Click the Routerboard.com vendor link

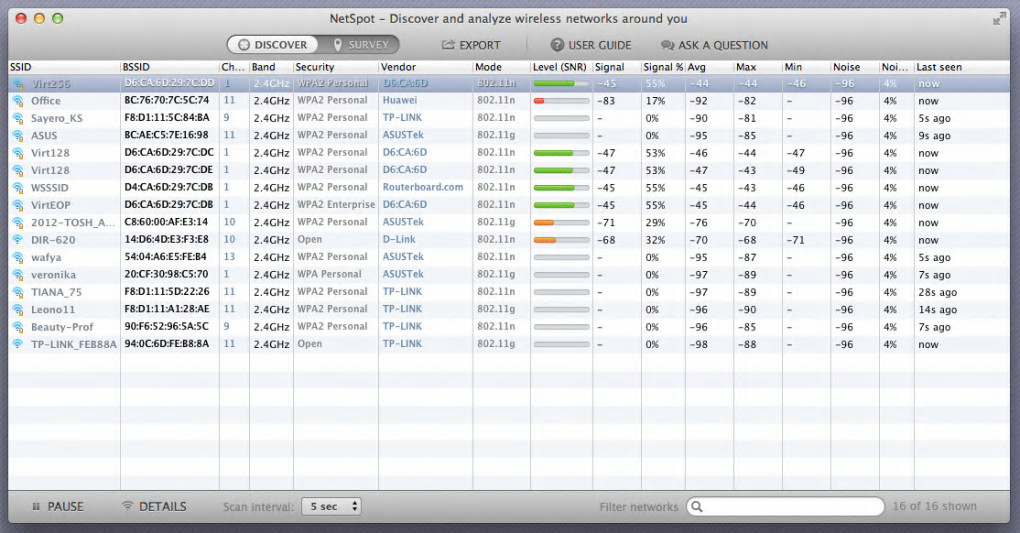pos(423,187)
